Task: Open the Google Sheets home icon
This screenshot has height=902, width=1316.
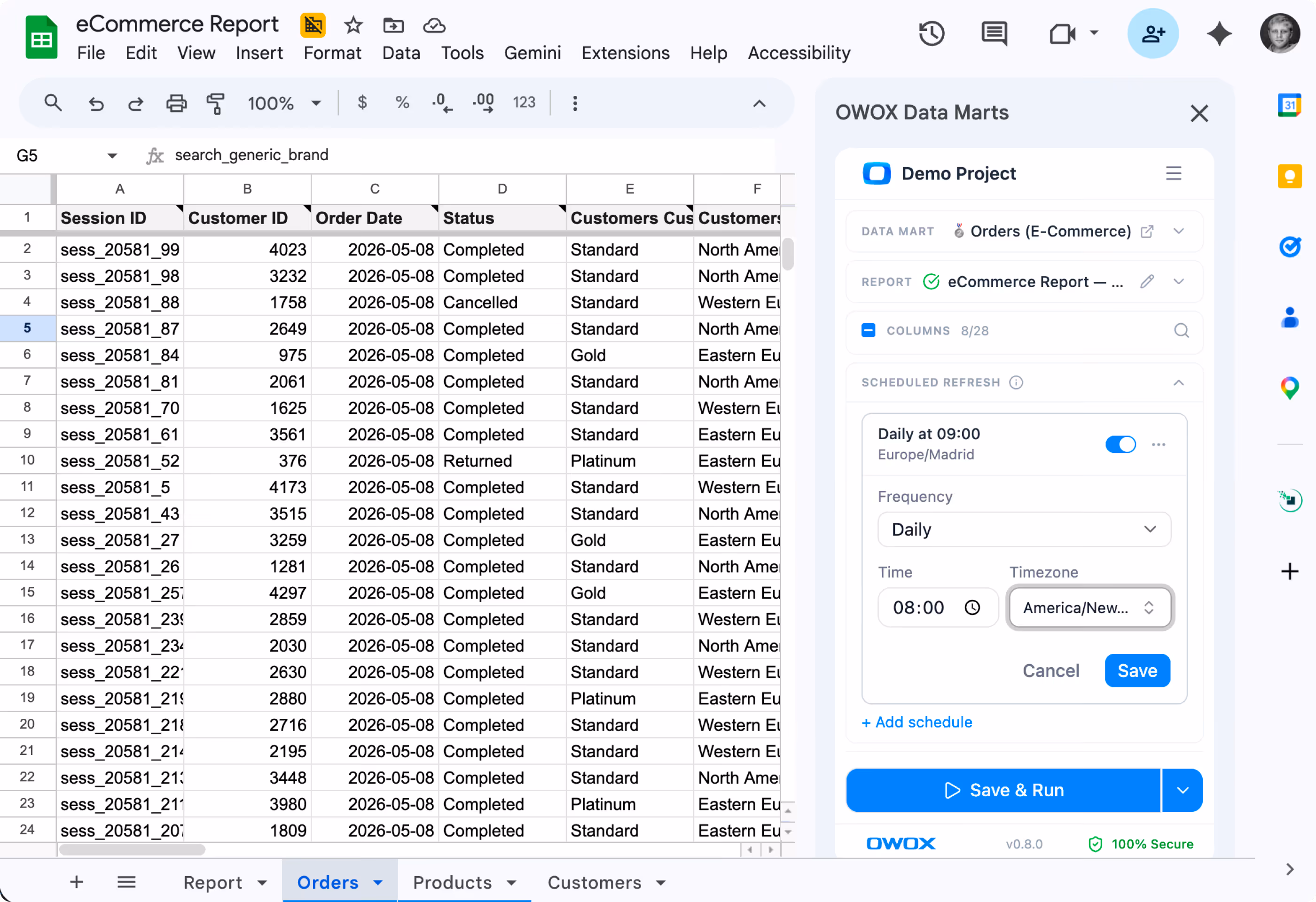Action: 41,37
